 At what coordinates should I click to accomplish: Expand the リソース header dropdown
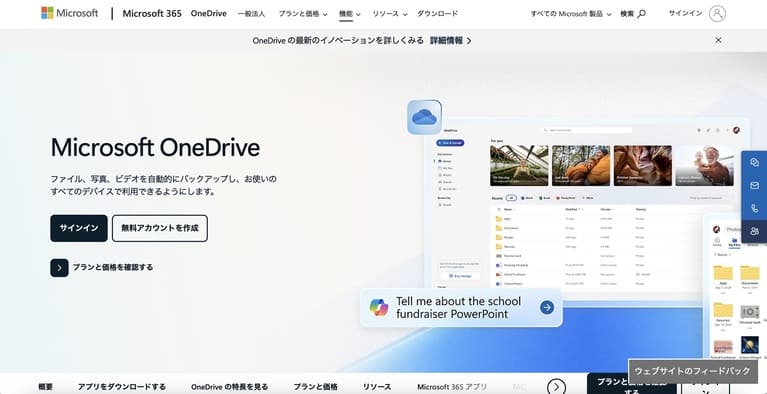click(x=389, y=14)
